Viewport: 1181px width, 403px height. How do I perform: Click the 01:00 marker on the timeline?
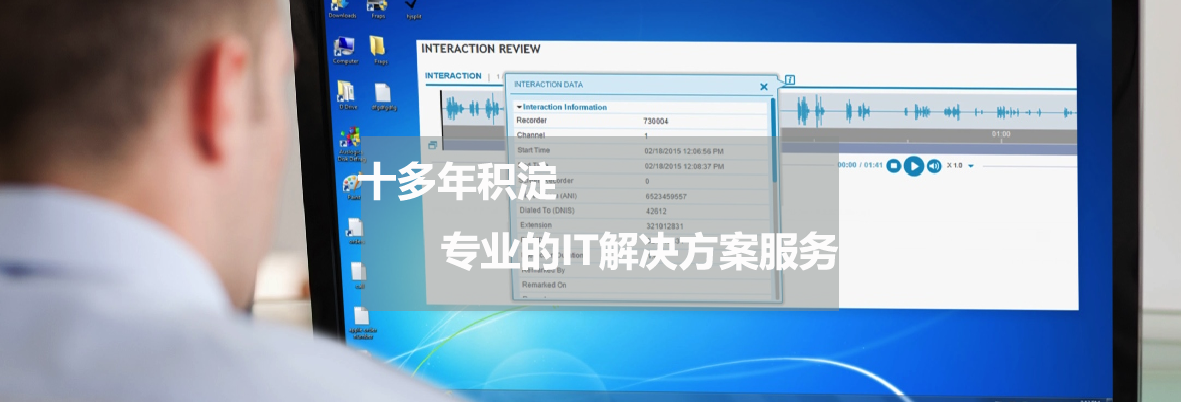click(1001, 134)
